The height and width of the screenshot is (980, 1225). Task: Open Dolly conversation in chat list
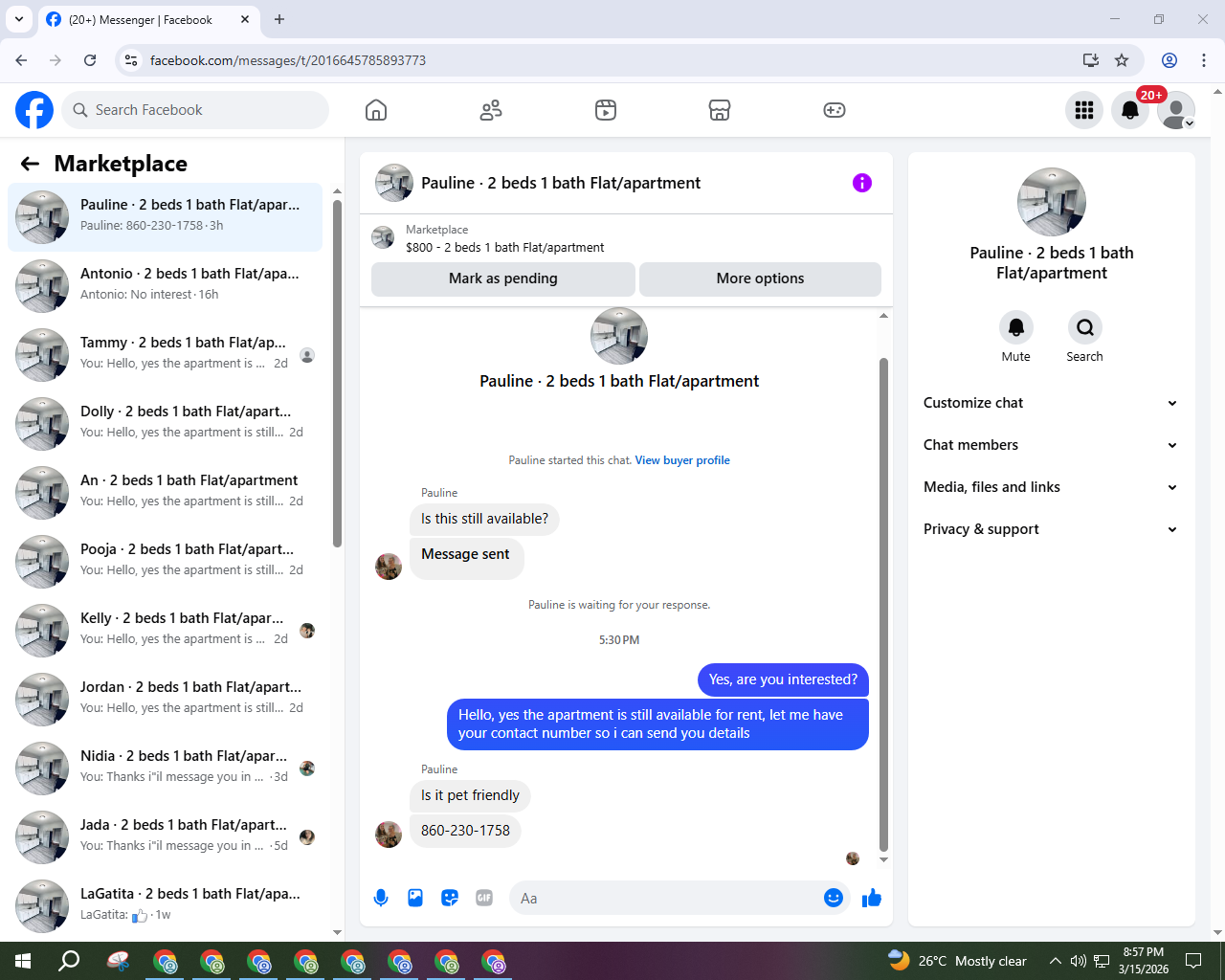tap(165, 424)
